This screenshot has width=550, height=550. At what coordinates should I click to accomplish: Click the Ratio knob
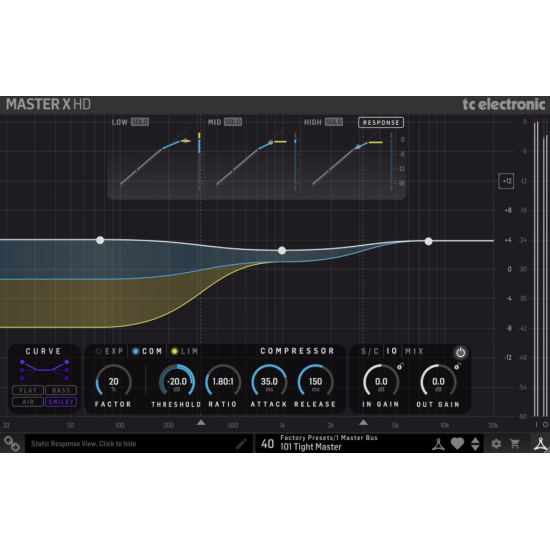point(223,382)
